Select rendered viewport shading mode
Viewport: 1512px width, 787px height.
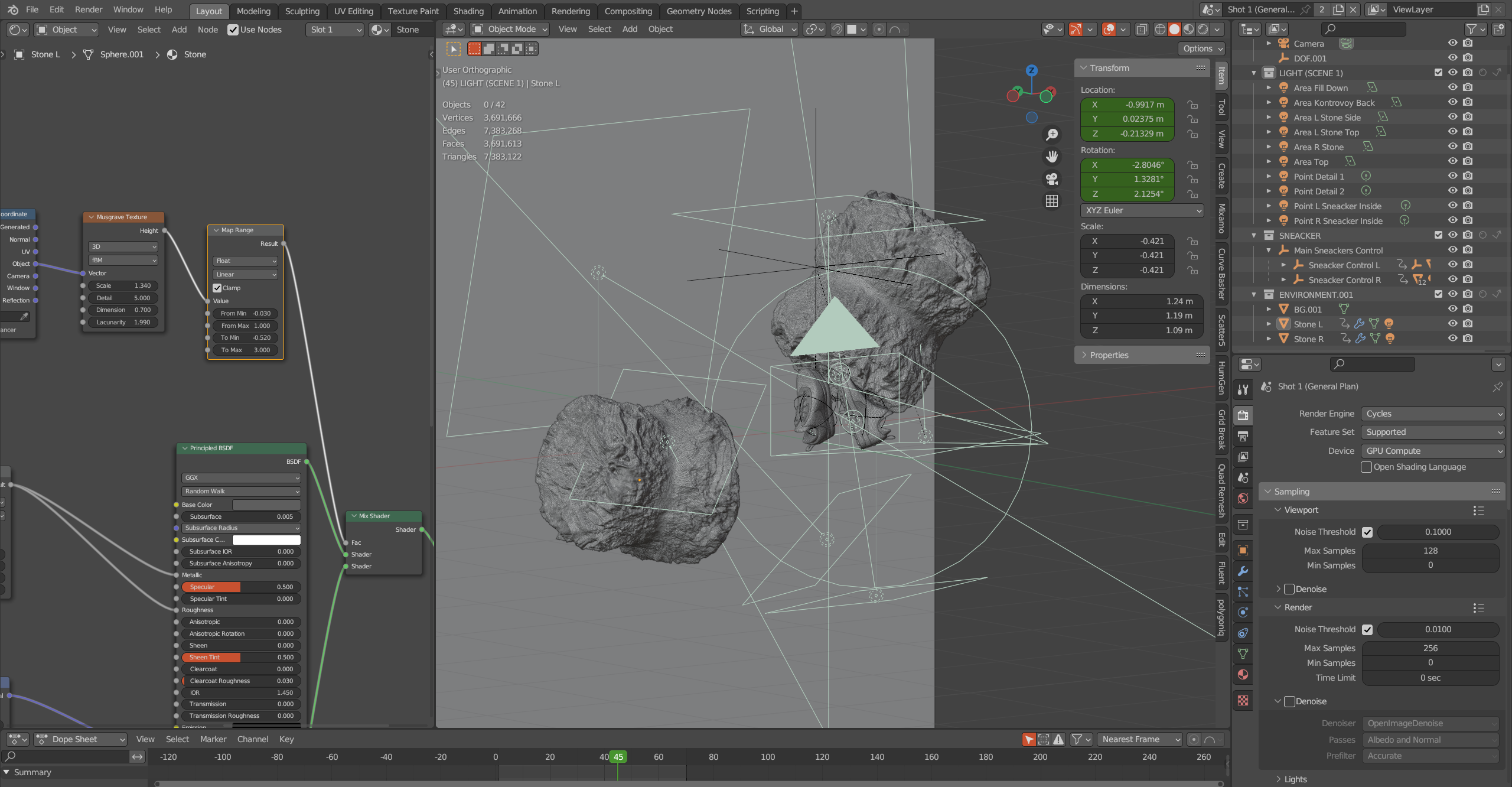(1203, 30)
